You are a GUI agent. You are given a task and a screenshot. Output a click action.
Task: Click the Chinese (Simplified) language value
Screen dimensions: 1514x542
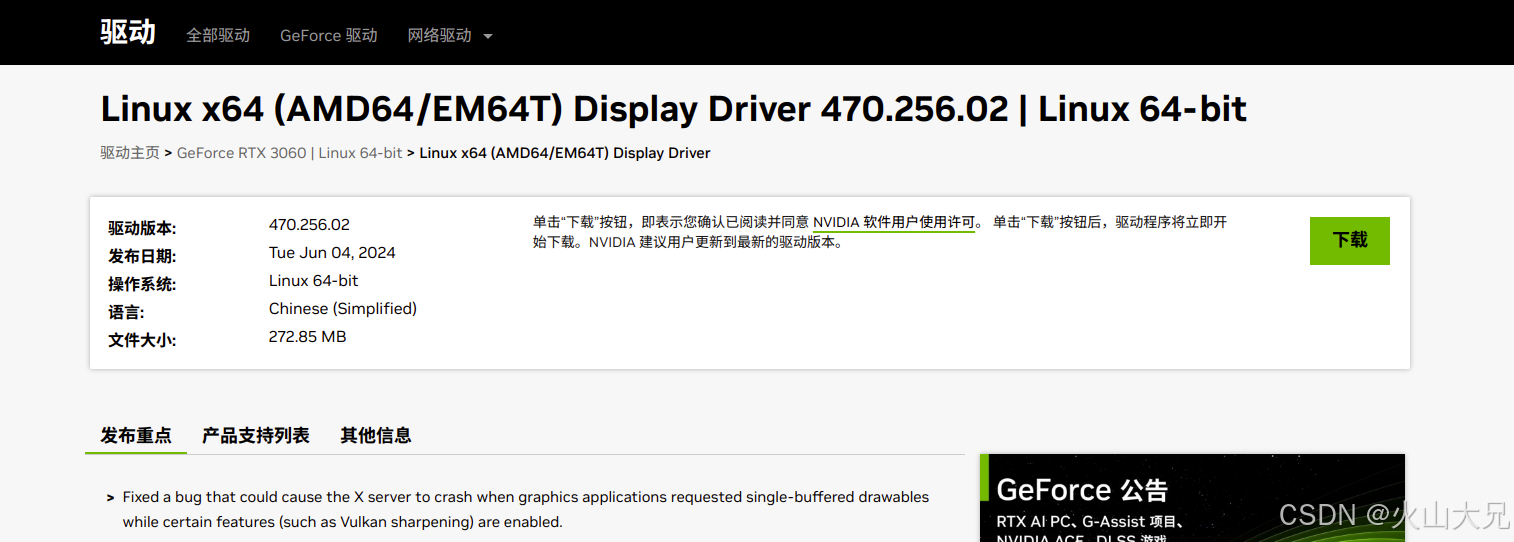pyautogui.click(x=342, y=309)
